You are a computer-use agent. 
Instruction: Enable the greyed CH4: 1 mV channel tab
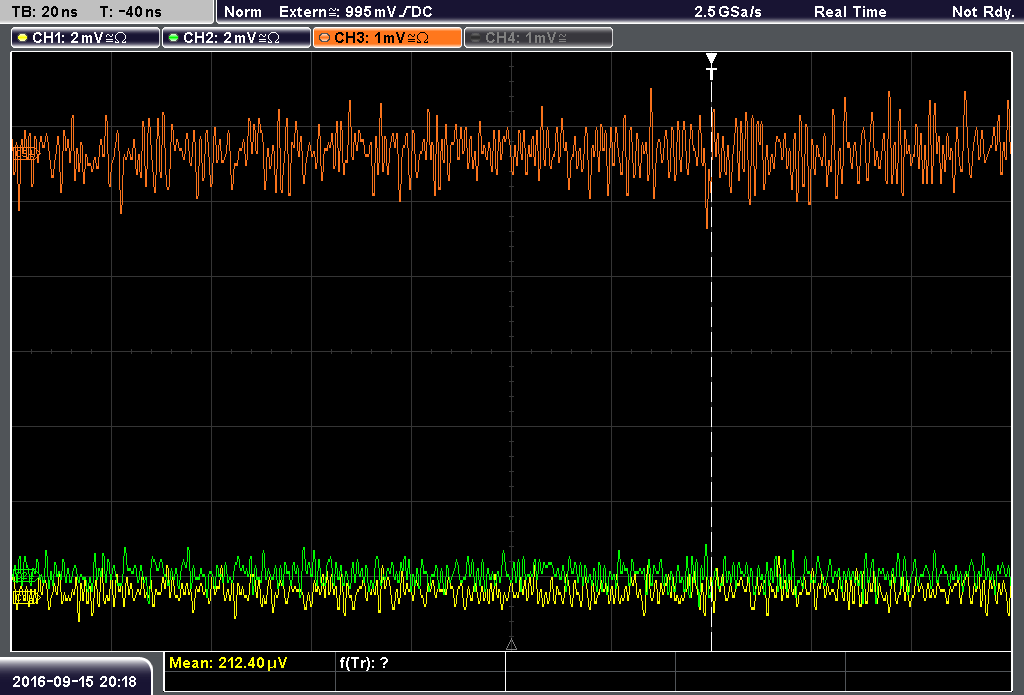click(x=538, y=38)
